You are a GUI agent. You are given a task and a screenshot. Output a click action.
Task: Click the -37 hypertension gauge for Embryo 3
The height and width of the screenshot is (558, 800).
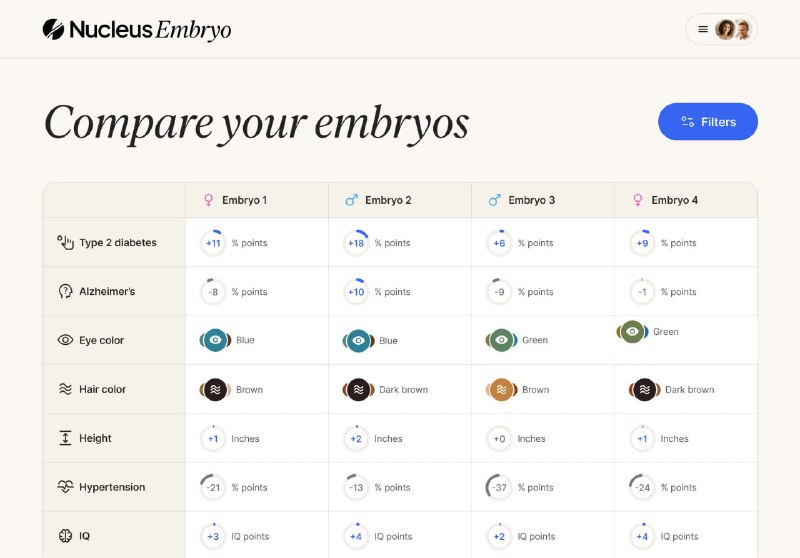click(x=499, y=487)
